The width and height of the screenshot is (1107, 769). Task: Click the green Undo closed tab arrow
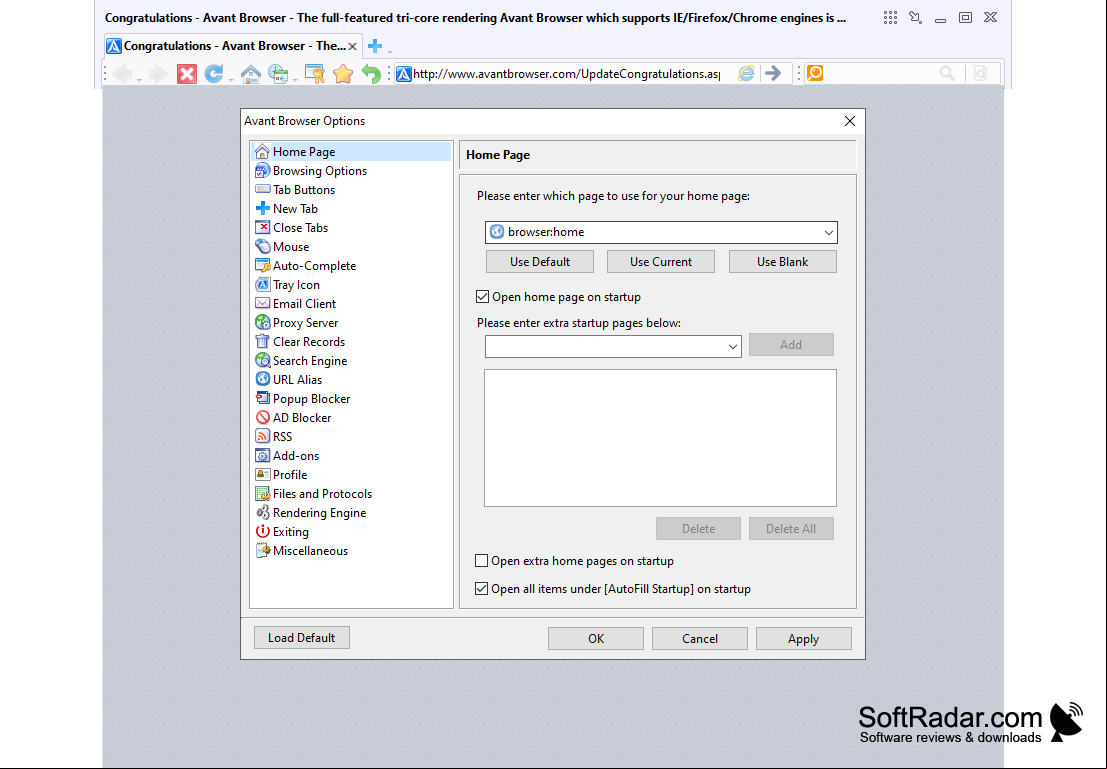(371, 73)
